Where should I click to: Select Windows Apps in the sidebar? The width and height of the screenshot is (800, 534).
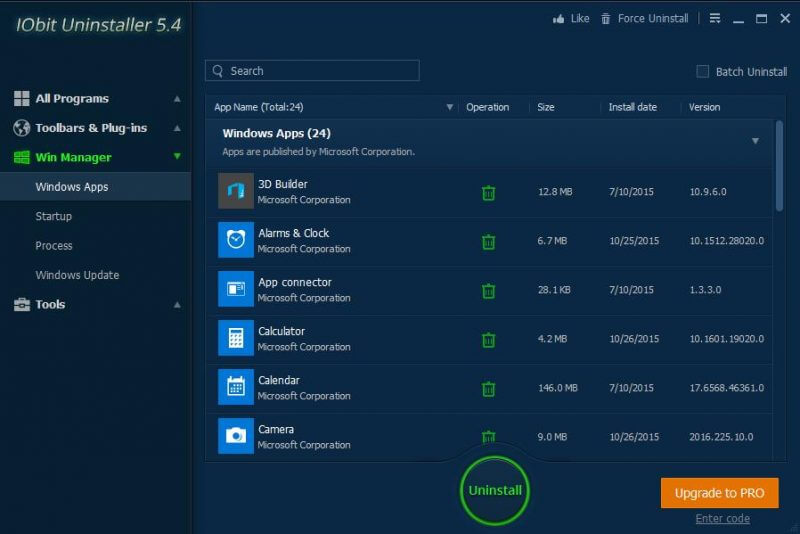point(95,187)
